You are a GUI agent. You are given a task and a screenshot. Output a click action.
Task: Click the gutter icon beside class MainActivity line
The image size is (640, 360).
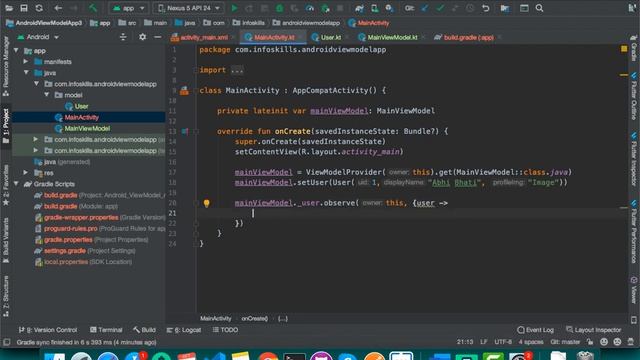pos(184,91)
